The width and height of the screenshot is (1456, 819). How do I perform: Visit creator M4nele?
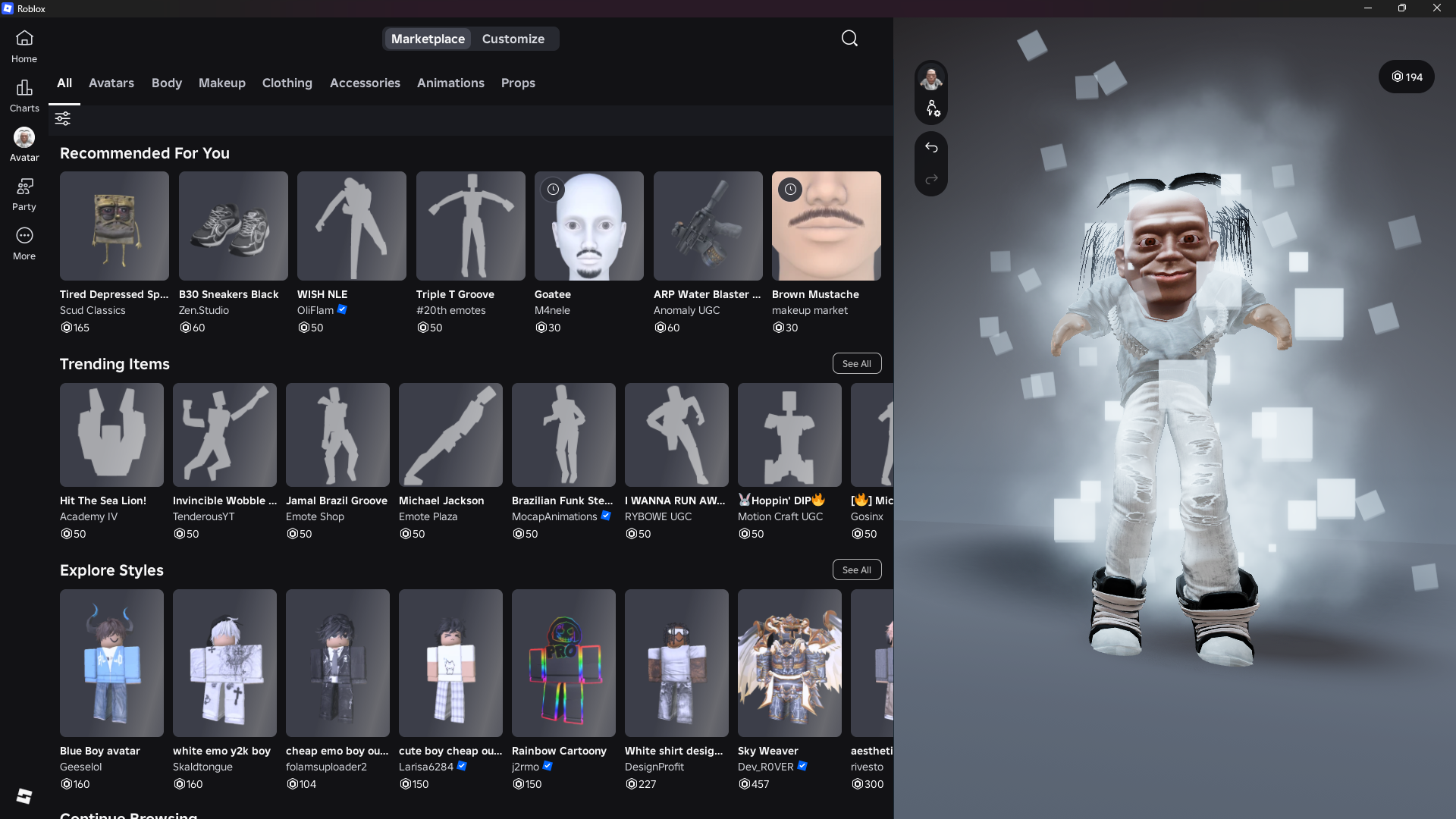click(x=552, y=310)
